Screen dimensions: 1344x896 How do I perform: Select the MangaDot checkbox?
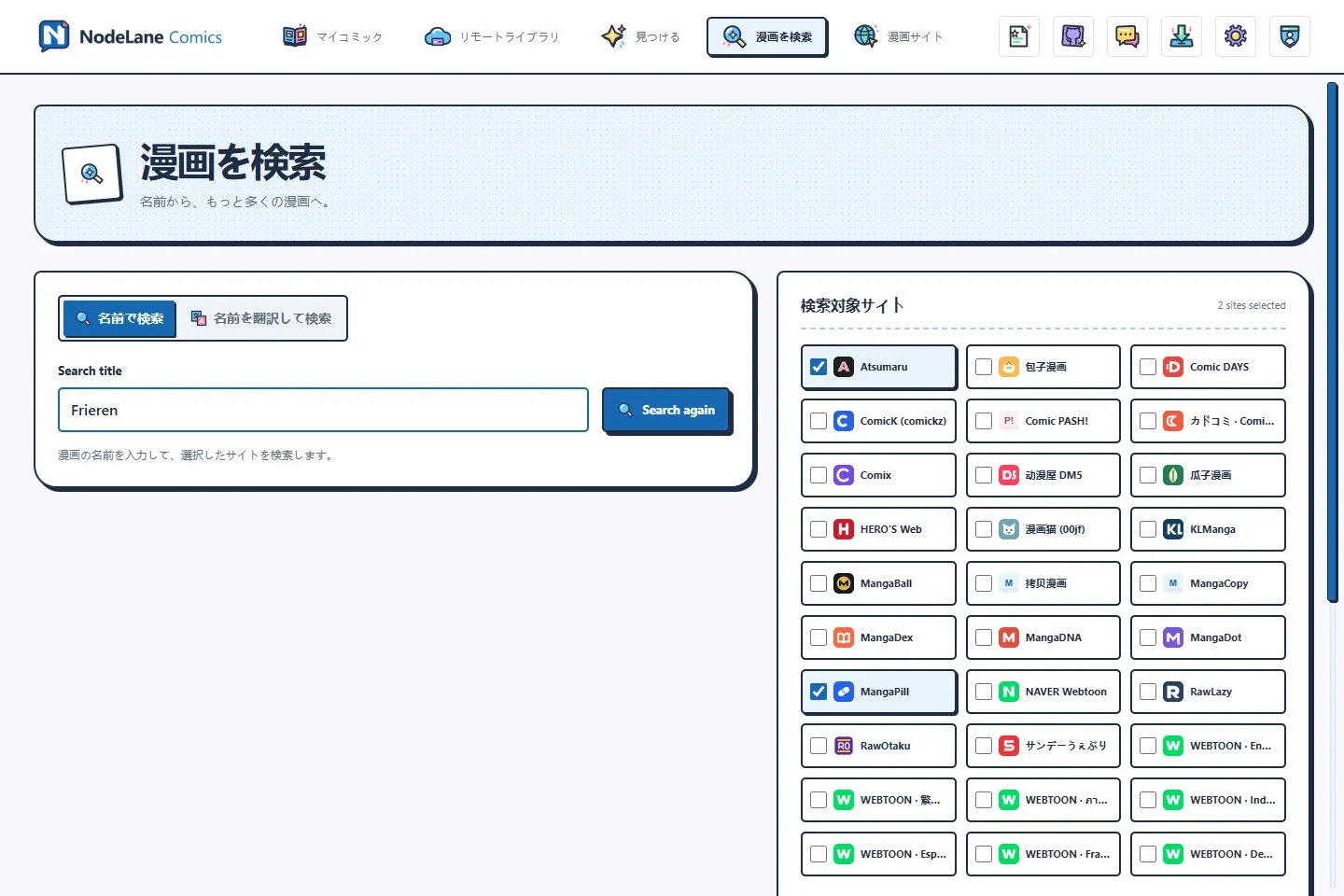(x=1148, y=637)
